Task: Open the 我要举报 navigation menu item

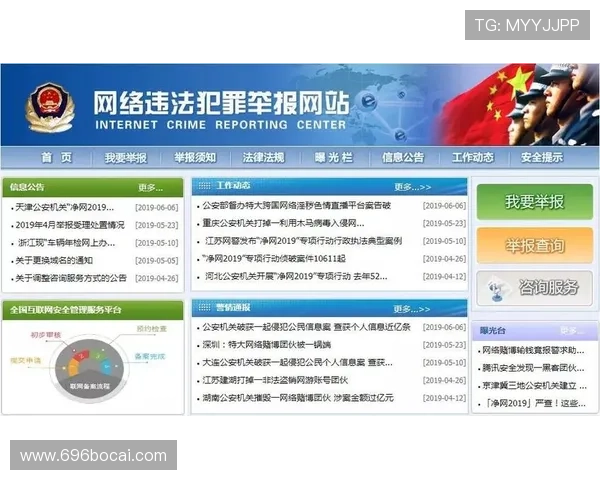Action: (x=126, y=158)
